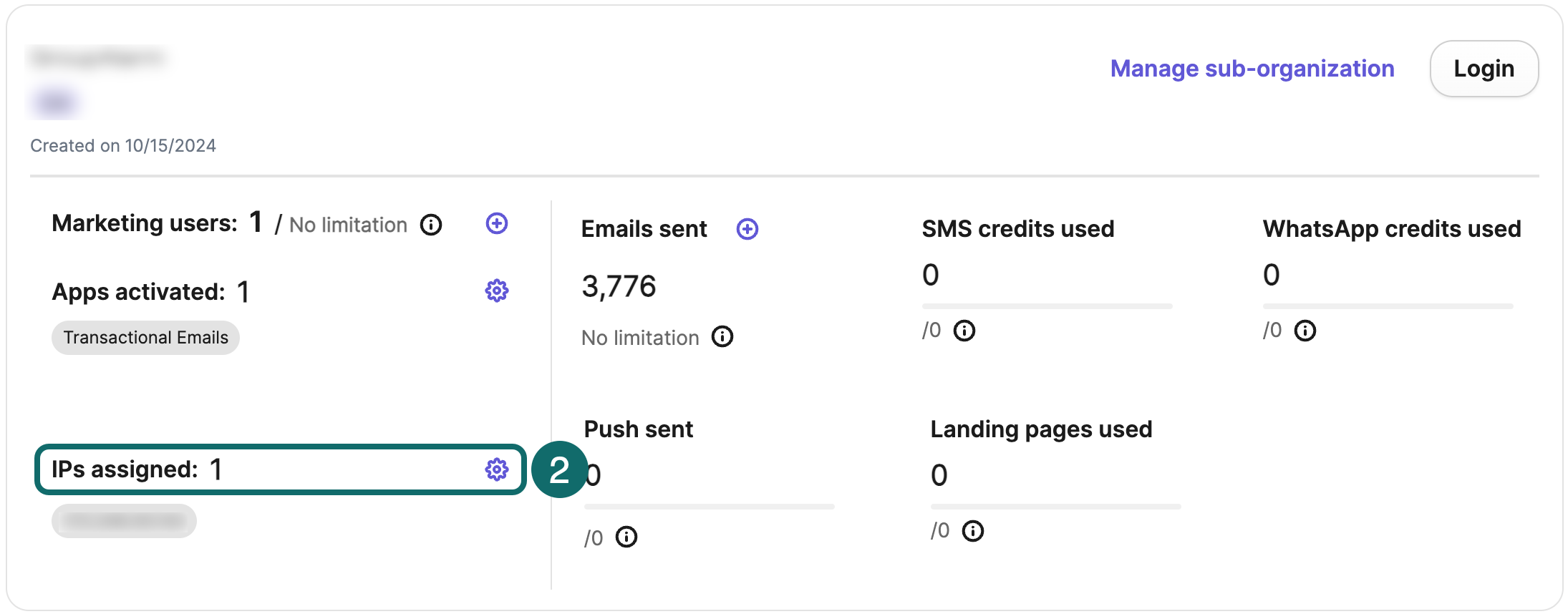Open IPs assigned gear settings

click(497, 469)
